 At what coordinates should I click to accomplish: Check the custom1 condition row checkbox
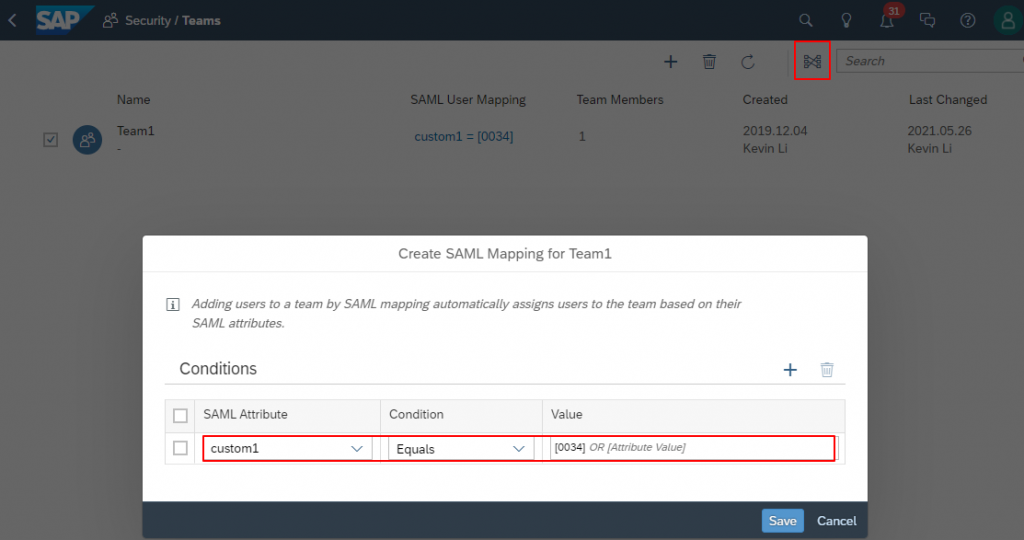180,448
